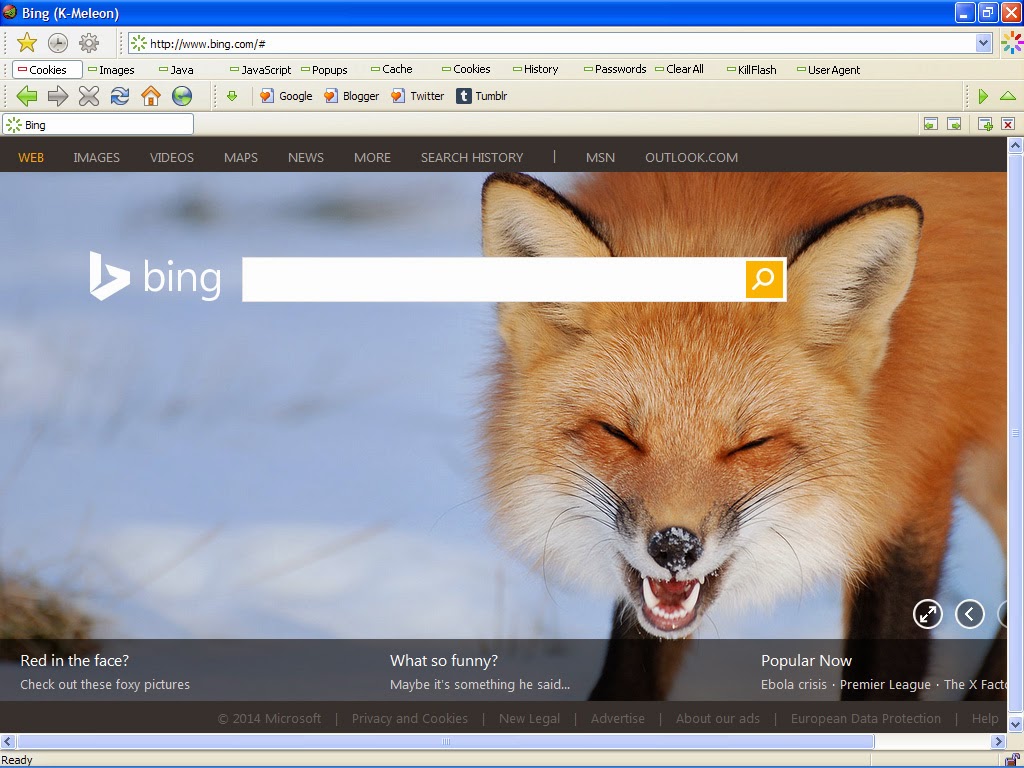Click Check out these foxy pictures
Screen dimensions: 1024x768
[x=106, y=684]
